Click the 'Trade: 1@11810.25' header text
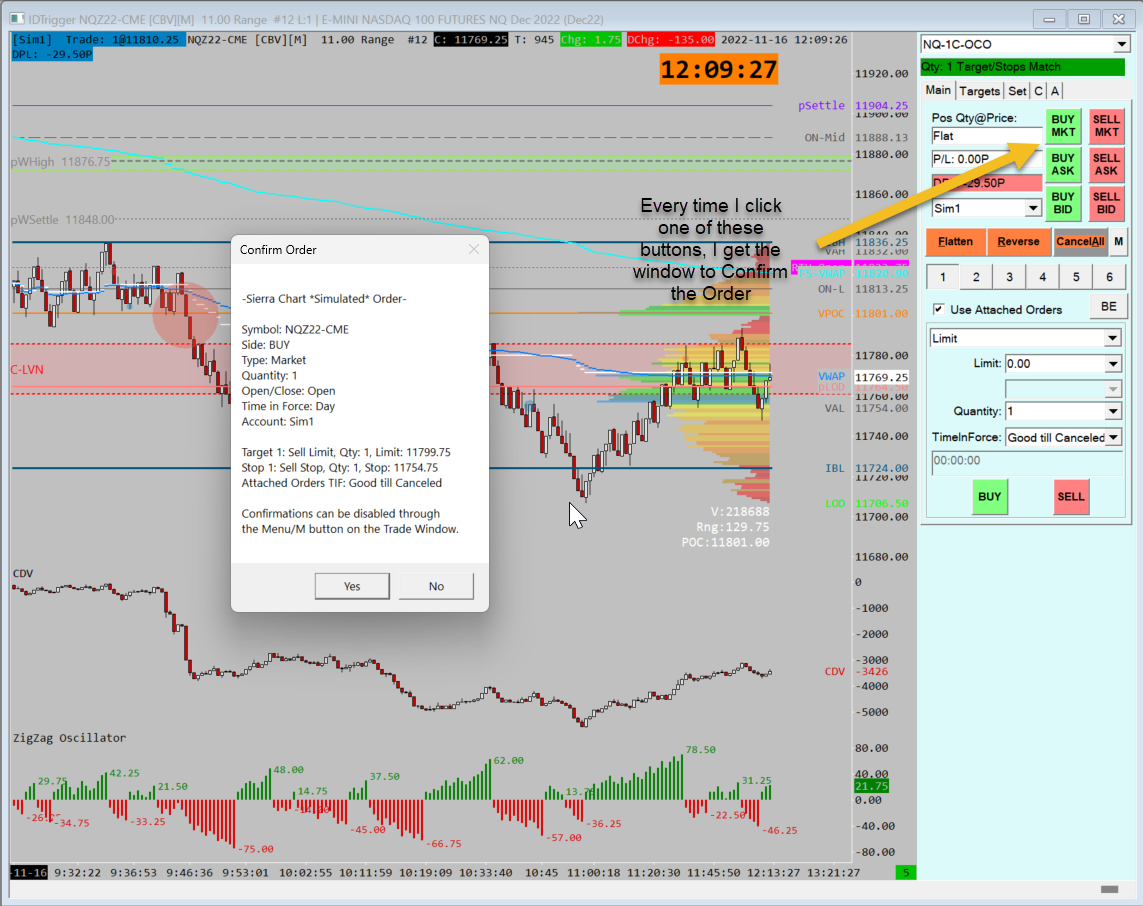This screenshot has width=1143, height=906. 122,39
